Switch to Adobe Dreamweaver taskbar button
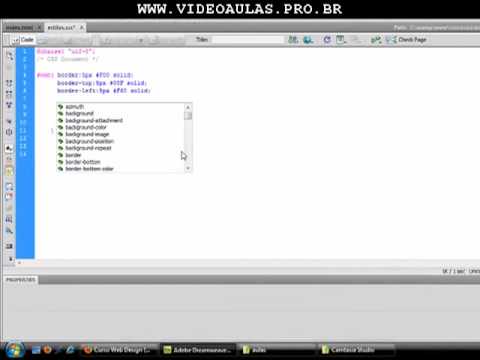 [x=198, y=350]
